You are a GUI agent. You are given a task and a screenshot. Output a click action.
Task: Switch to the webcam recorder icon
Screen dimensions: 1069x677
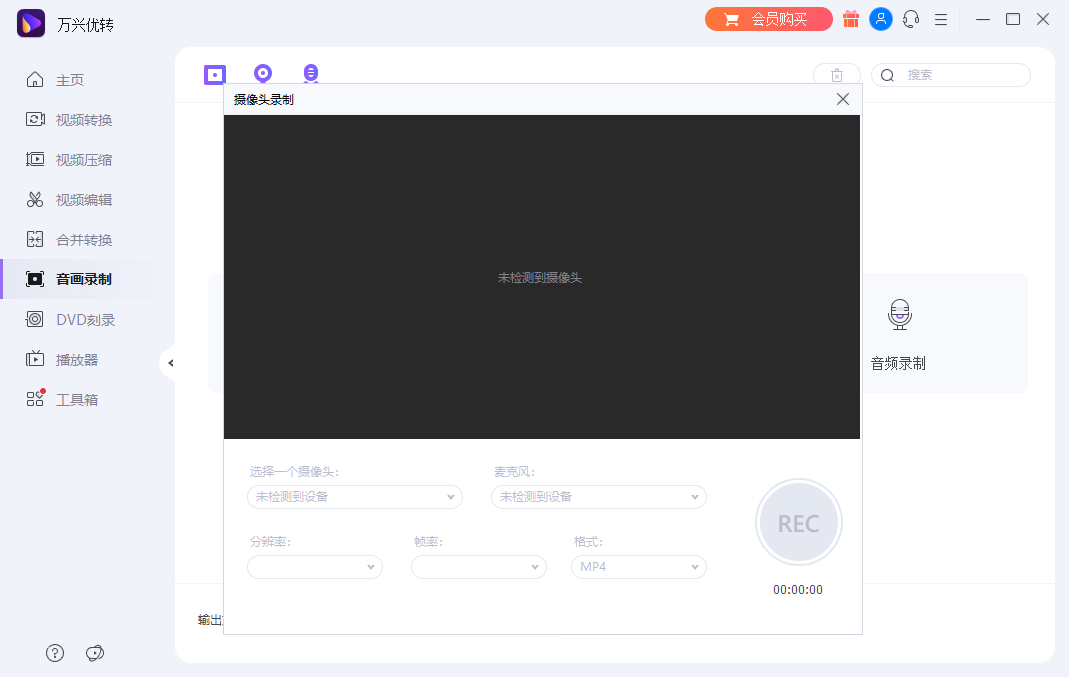[x=262, y=73]
